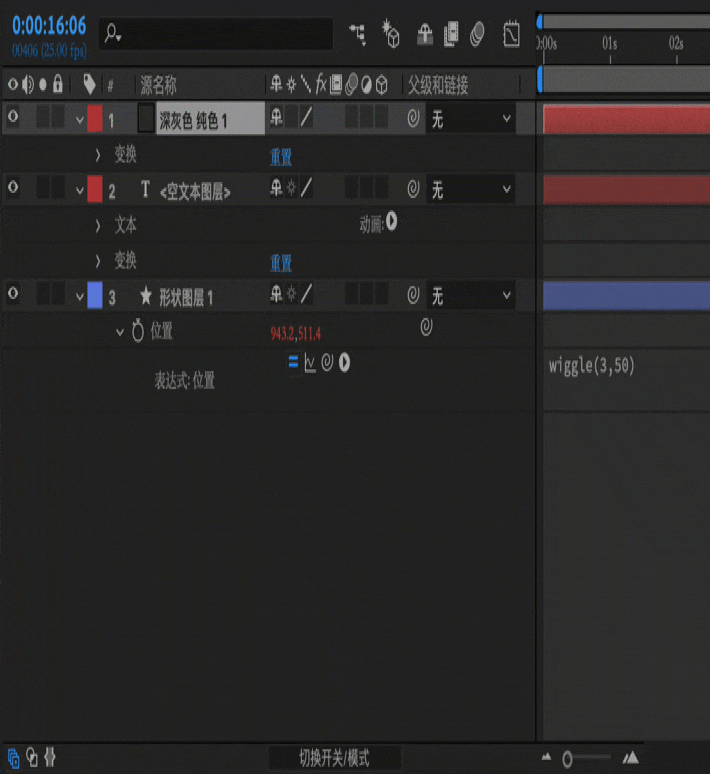Click 重置 for 空文本图层 transform
710x774 pixels.
[x=281, y=263]
